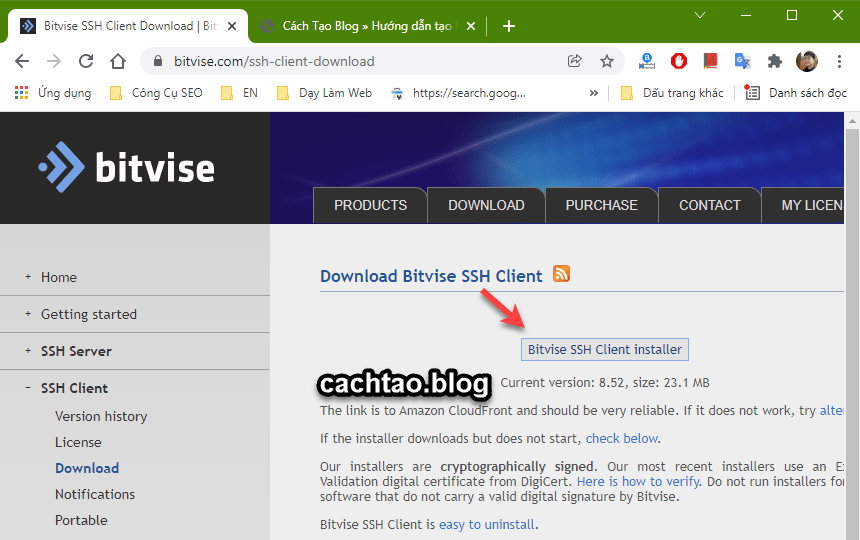860x540 pixels.
Task: Open License page in sidebar
Action: coord(78,442)
